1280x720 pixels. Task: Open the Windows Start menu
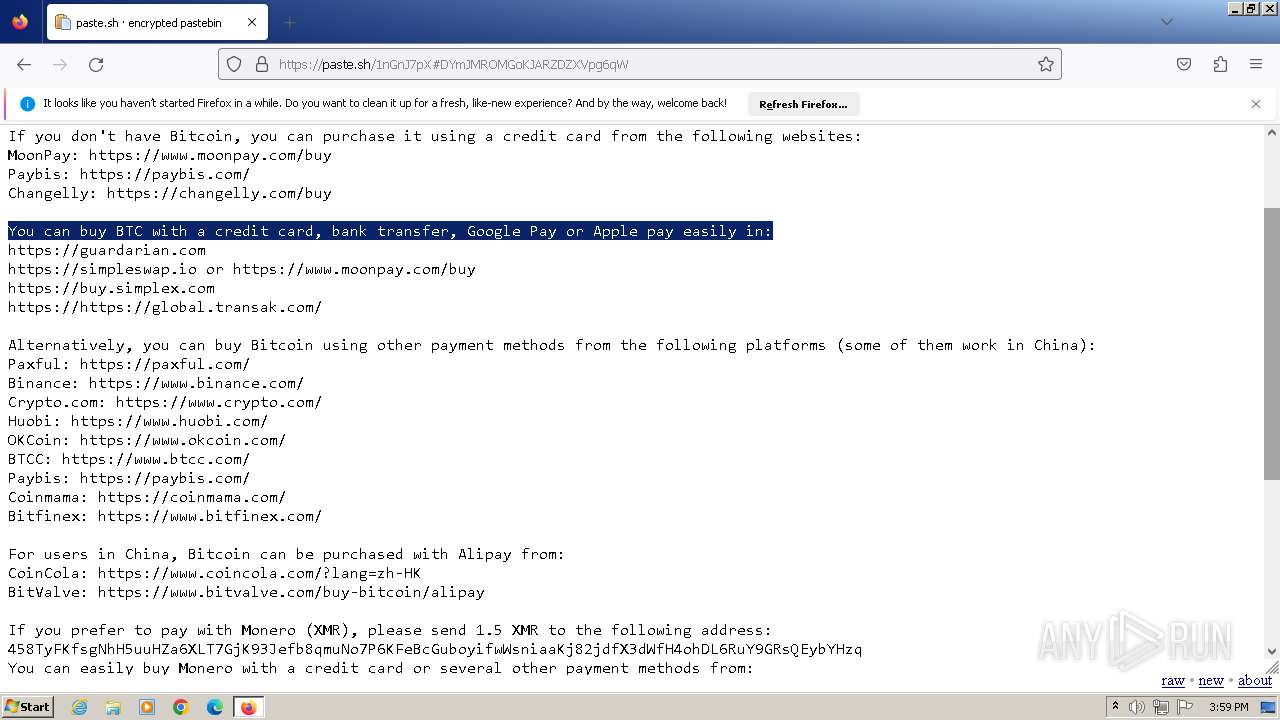pos(28,707)
